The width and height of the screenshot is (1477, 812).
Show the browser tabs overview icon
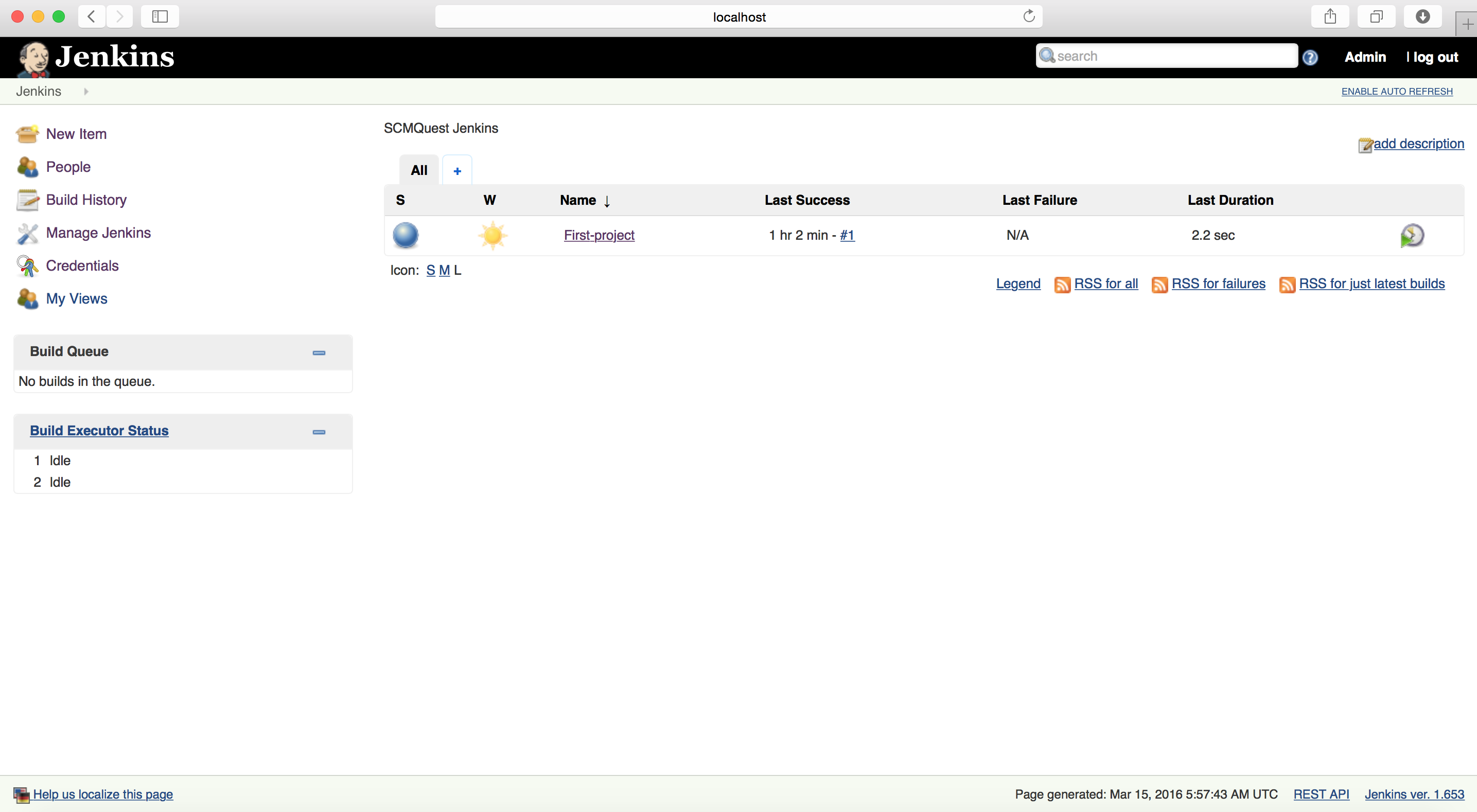1376,16
